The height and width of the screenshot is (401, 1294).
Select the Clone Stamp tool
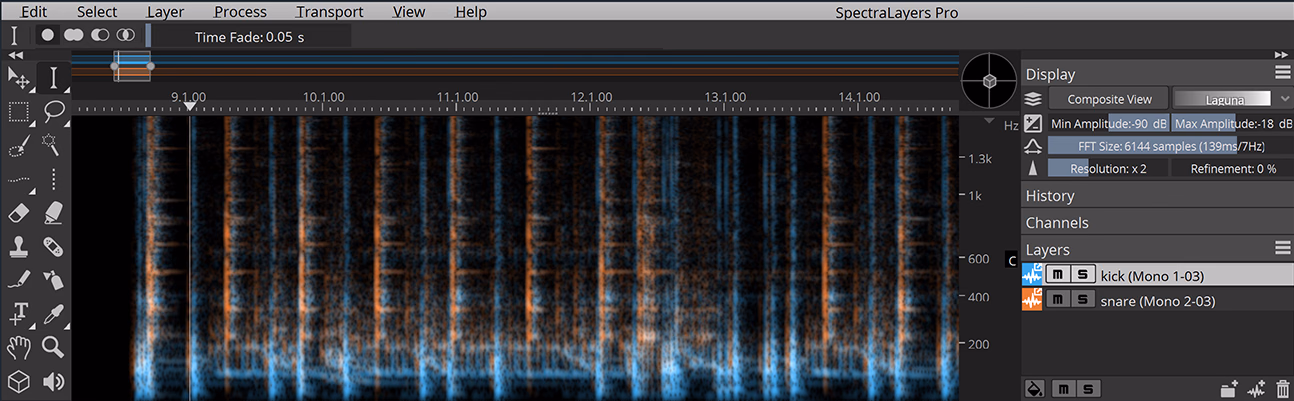point(18,246)
